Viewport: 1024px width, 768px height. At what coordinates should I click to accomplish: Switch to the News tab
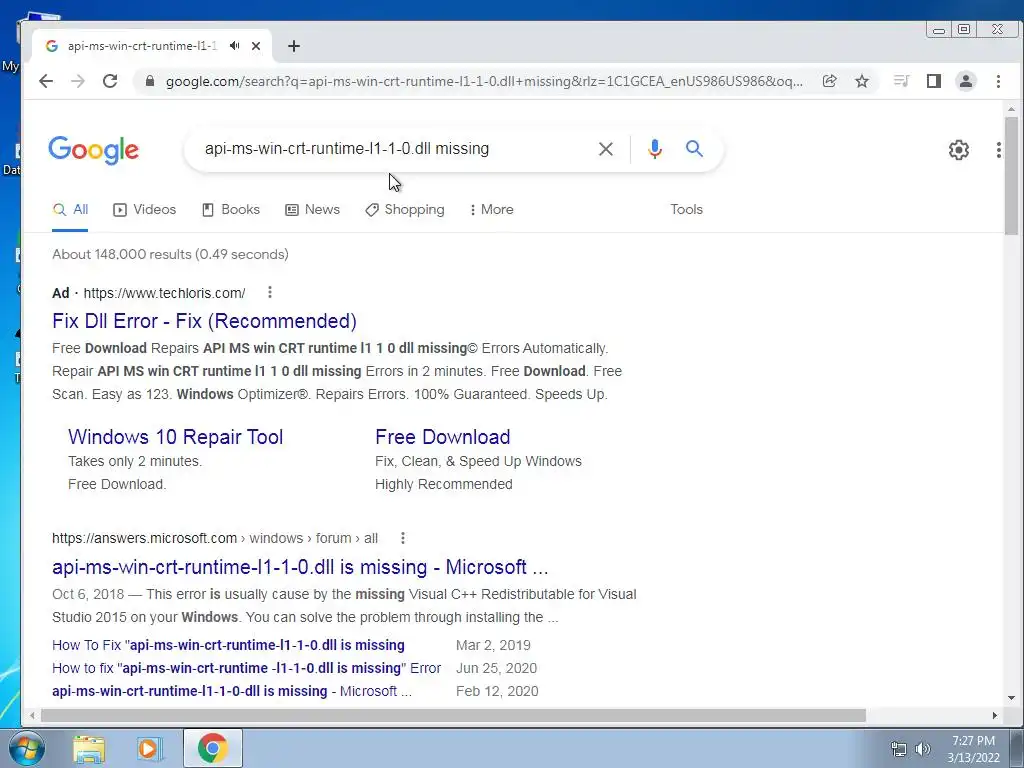point(313,210)
